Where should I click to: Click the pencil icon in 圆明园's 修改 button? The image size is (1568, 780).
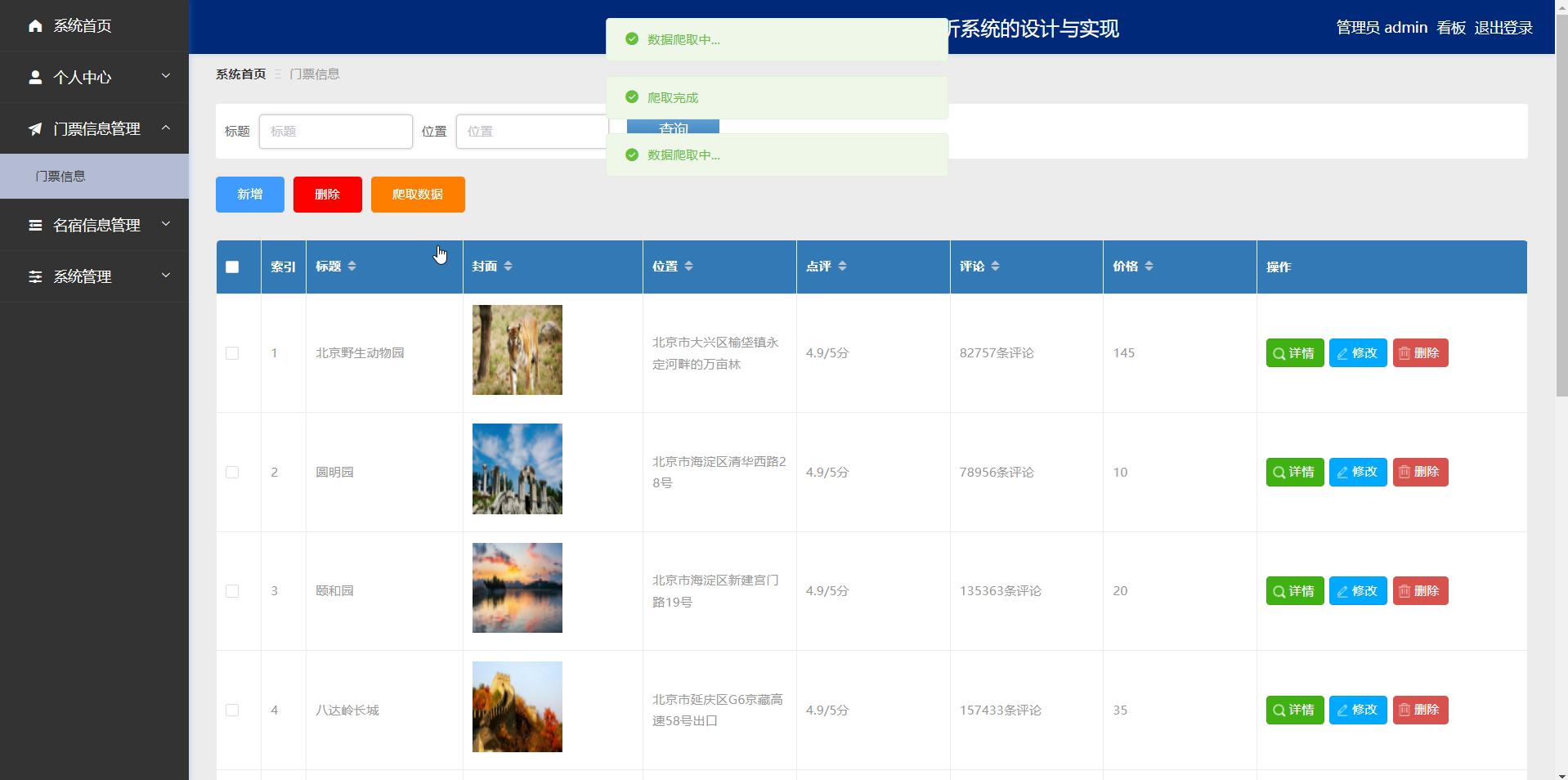pos(1342,472)
